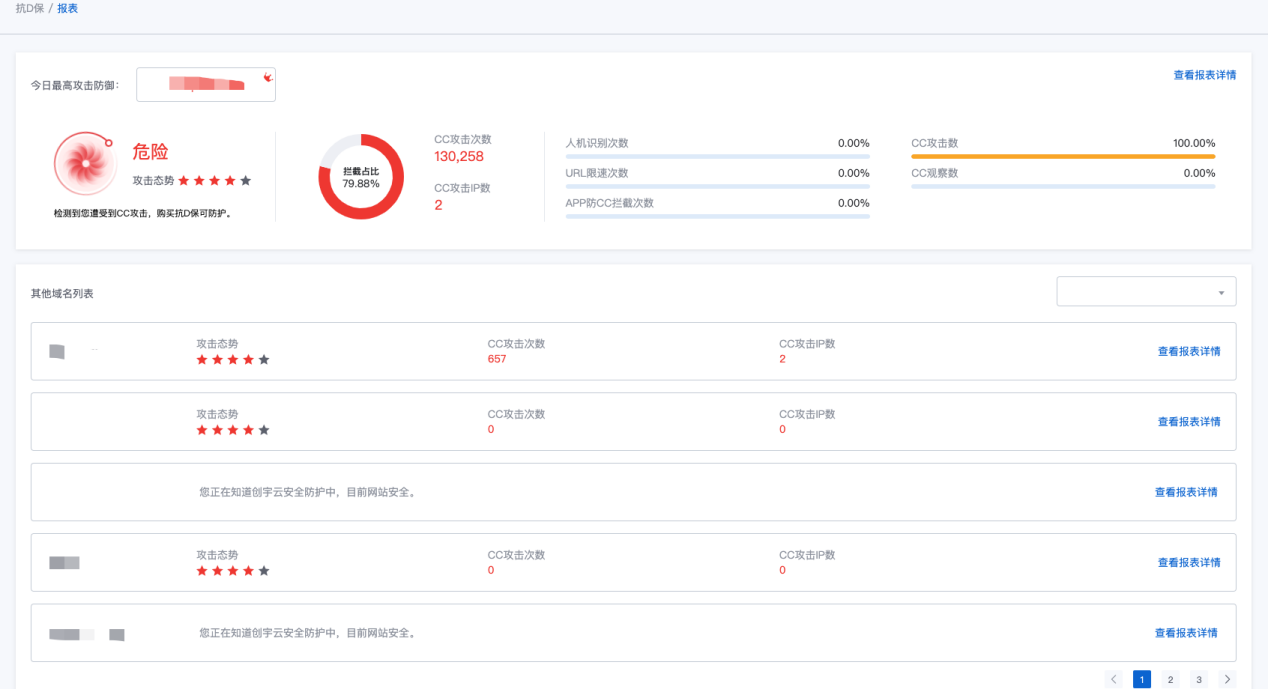Viewport: 1268px width, 689px height.
Task: Open 查看报表详情 in the last domain row
Action: coord(1185,633)
